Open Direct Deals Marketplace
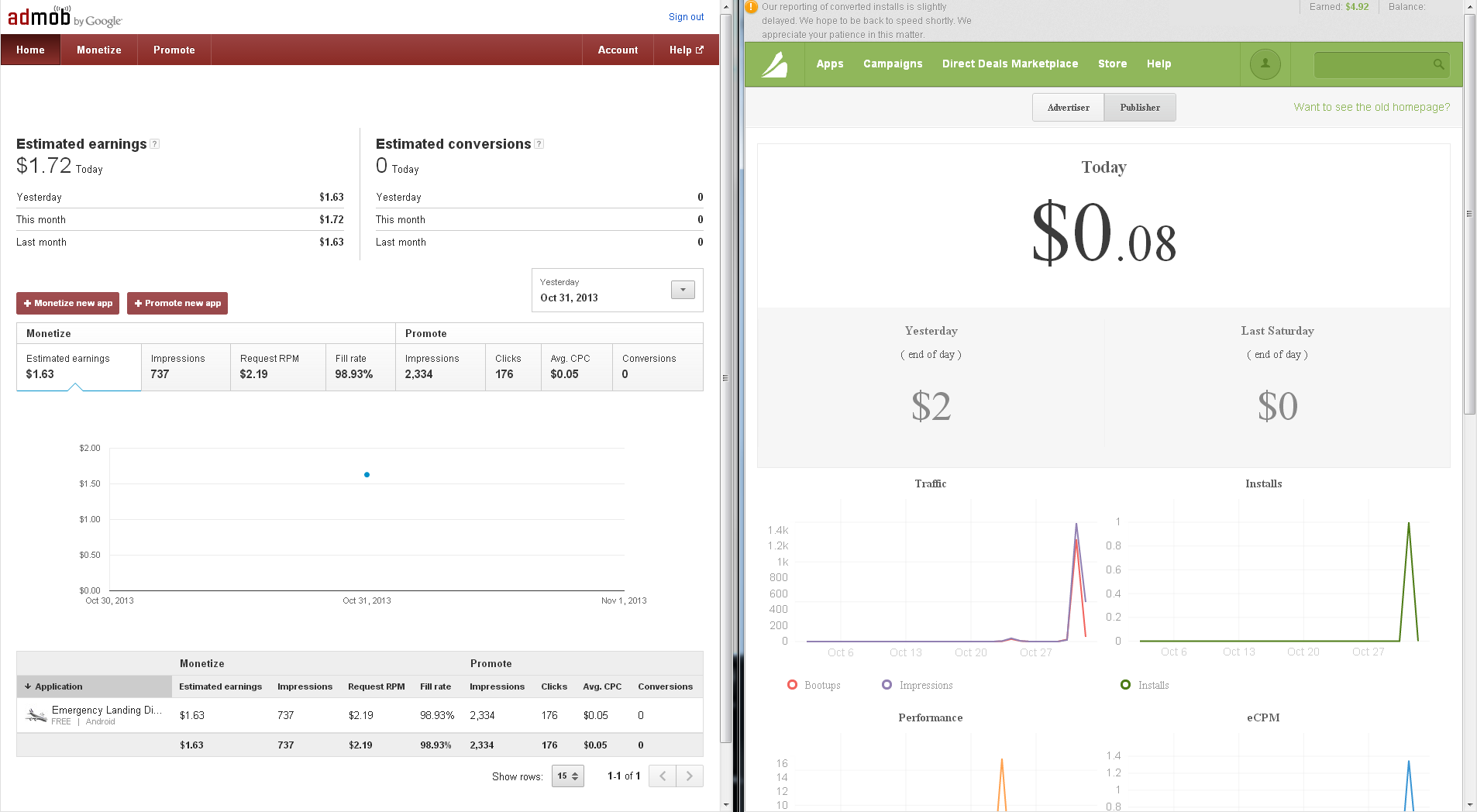 [x=1010, y=64]
